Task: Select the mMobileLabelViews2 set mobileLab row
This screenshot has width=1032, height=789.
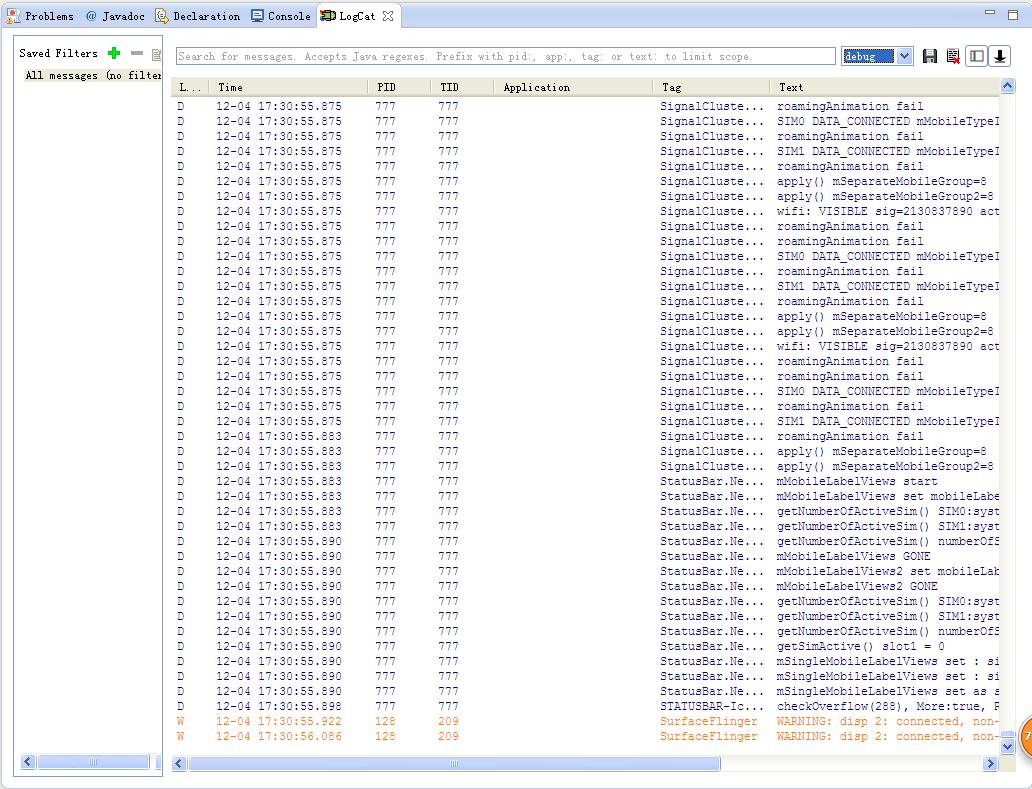Action: pyautogui.click(x=586, y=571)
